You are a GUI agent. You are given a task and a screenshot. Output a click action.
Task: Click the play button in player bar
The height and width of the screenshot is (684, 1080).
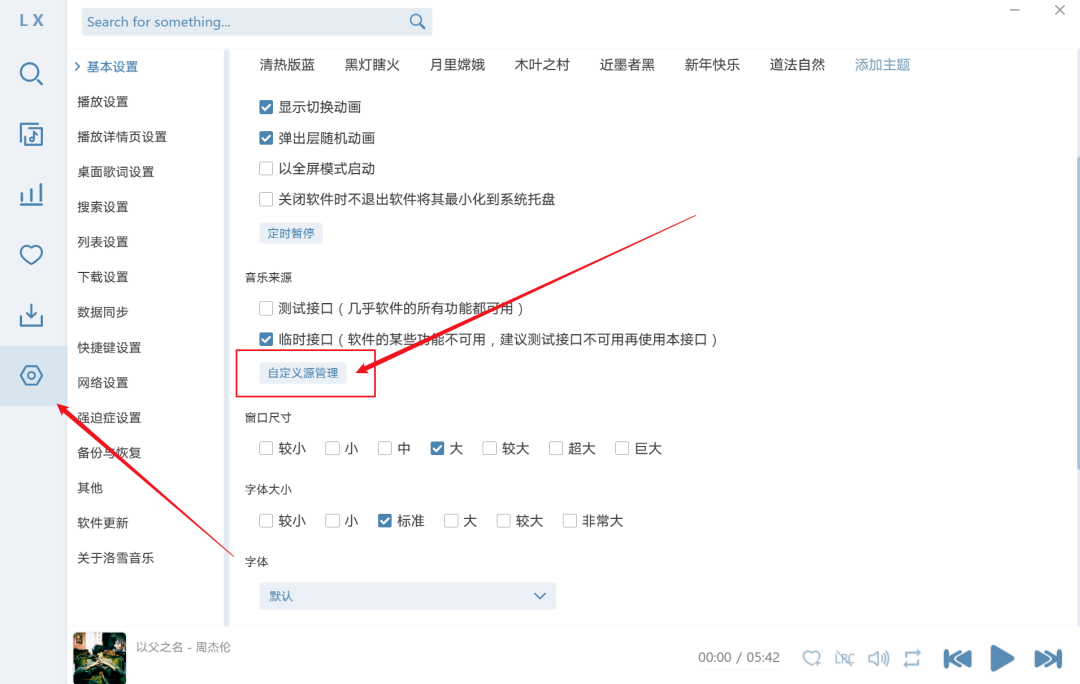click(1001, 658)
